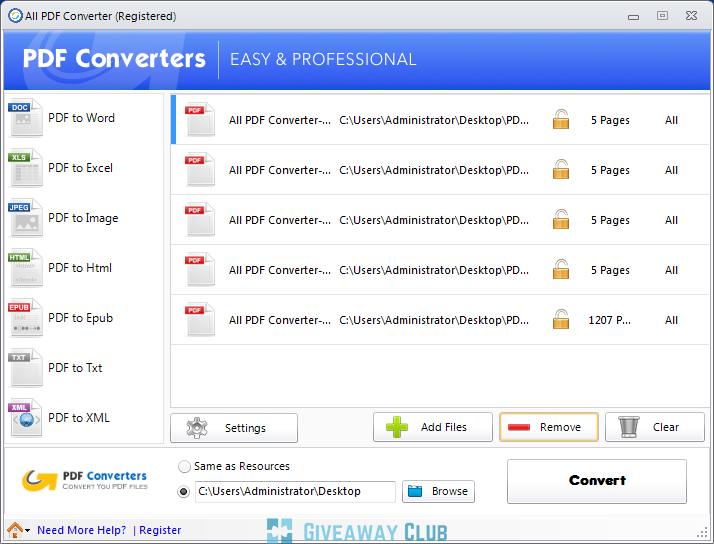Switch to PDF to Html mode
The height and width of the screenshot is (544, 714).
click(80, 268)
